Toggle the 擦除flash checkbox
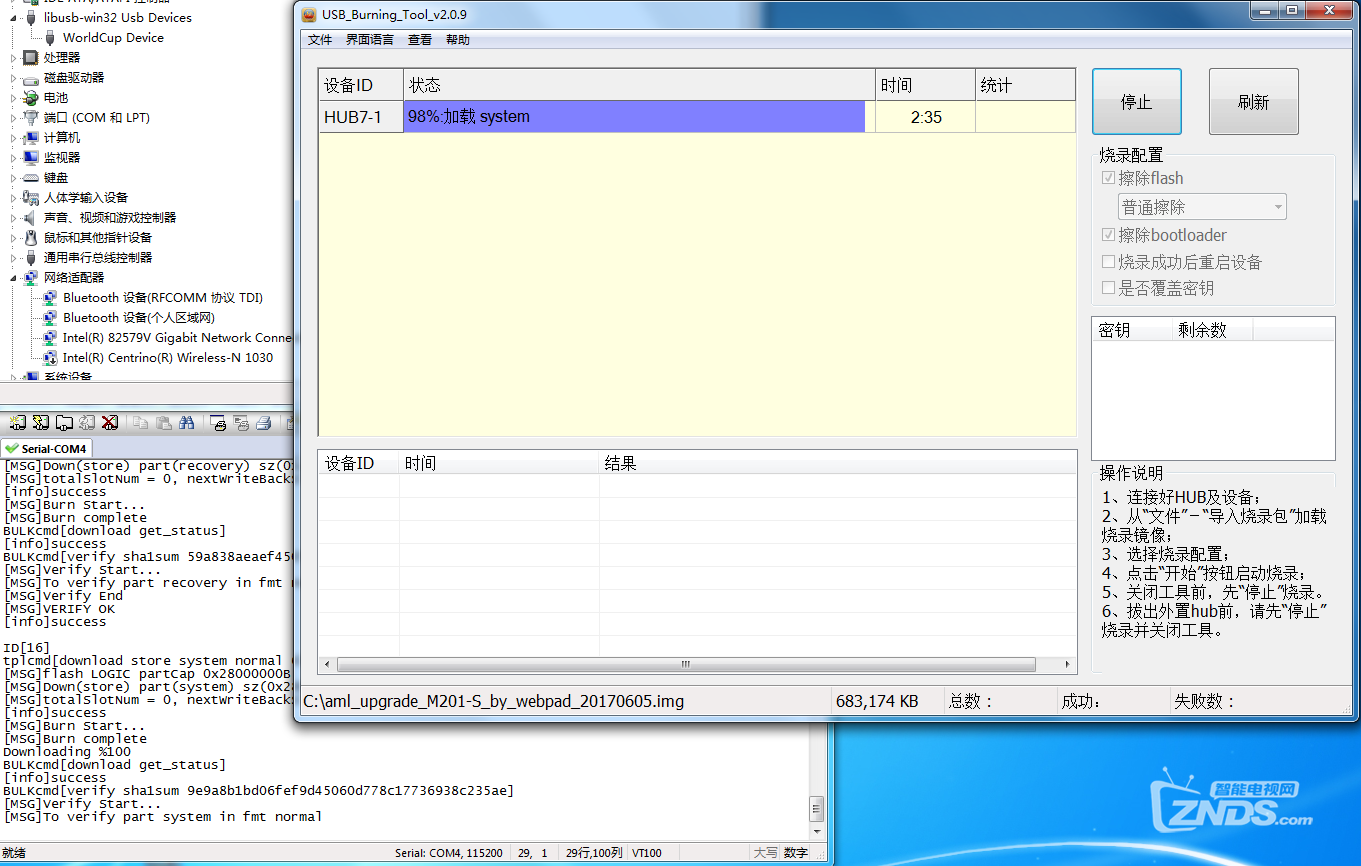The image size is (1361, 866). pyautogui.click(x=1108, y=178)
